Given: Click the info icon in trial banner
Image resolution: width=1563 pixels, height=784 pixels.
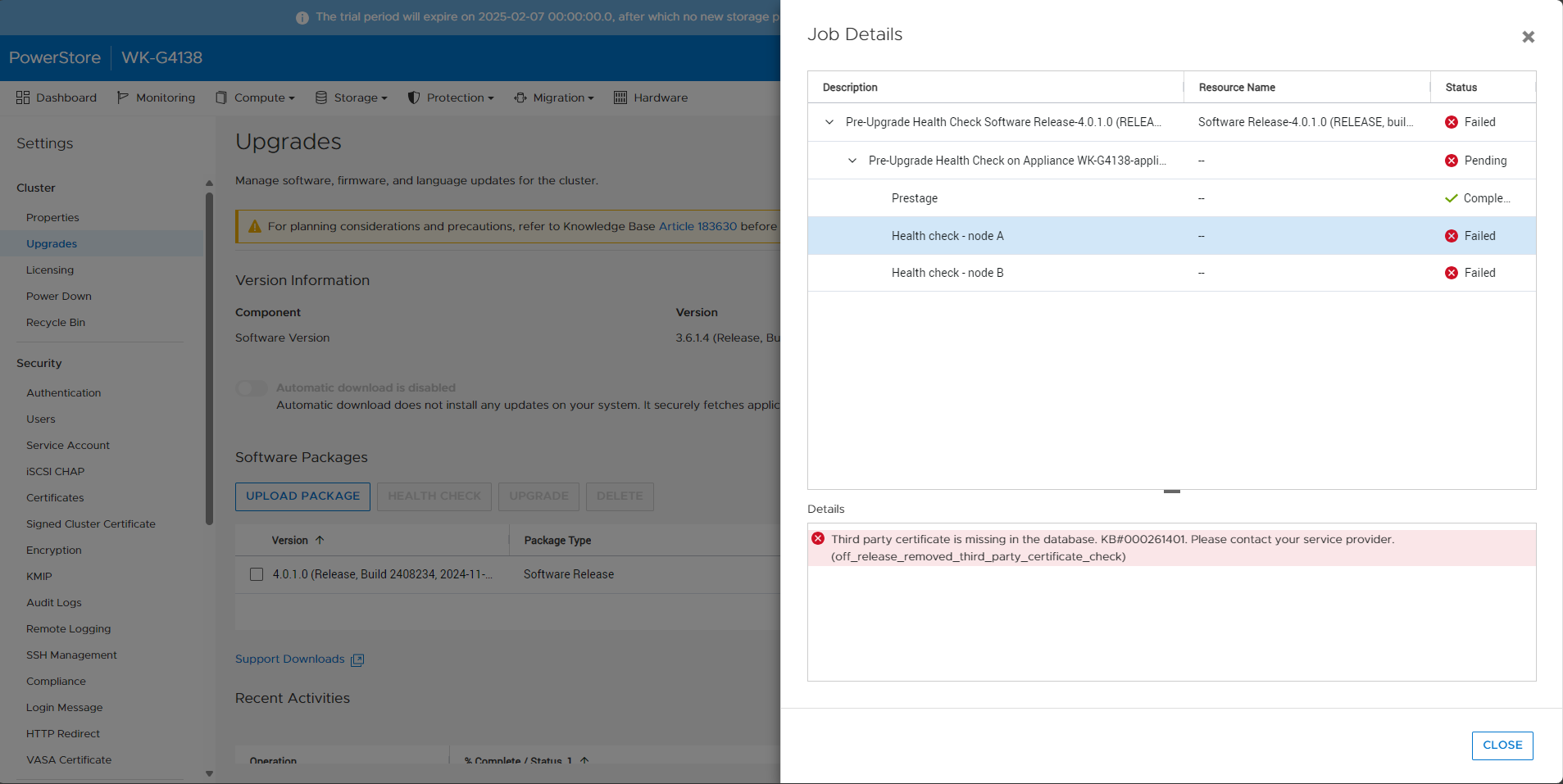Looking at the screenshot, I should (x=302, y=16).
